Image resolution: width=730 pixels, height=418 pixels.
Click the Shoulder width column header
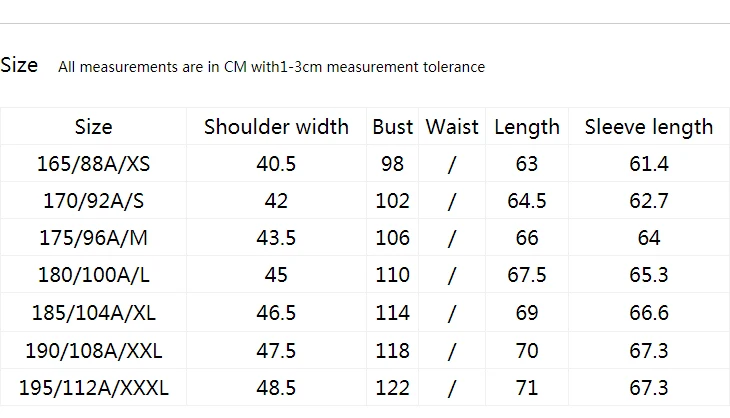point(276,127)
